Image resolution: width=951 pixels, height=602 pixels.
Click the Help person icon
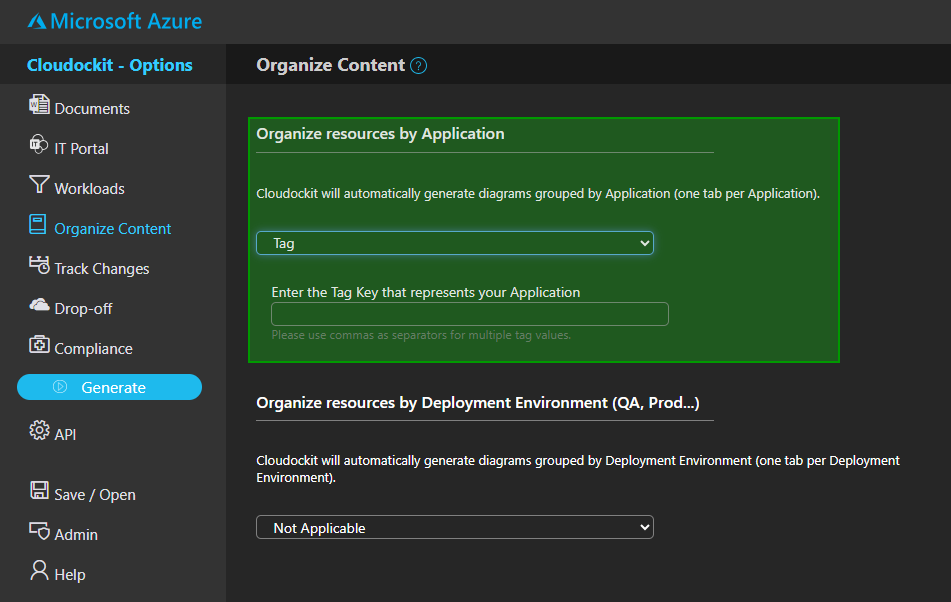coord(39,572)
